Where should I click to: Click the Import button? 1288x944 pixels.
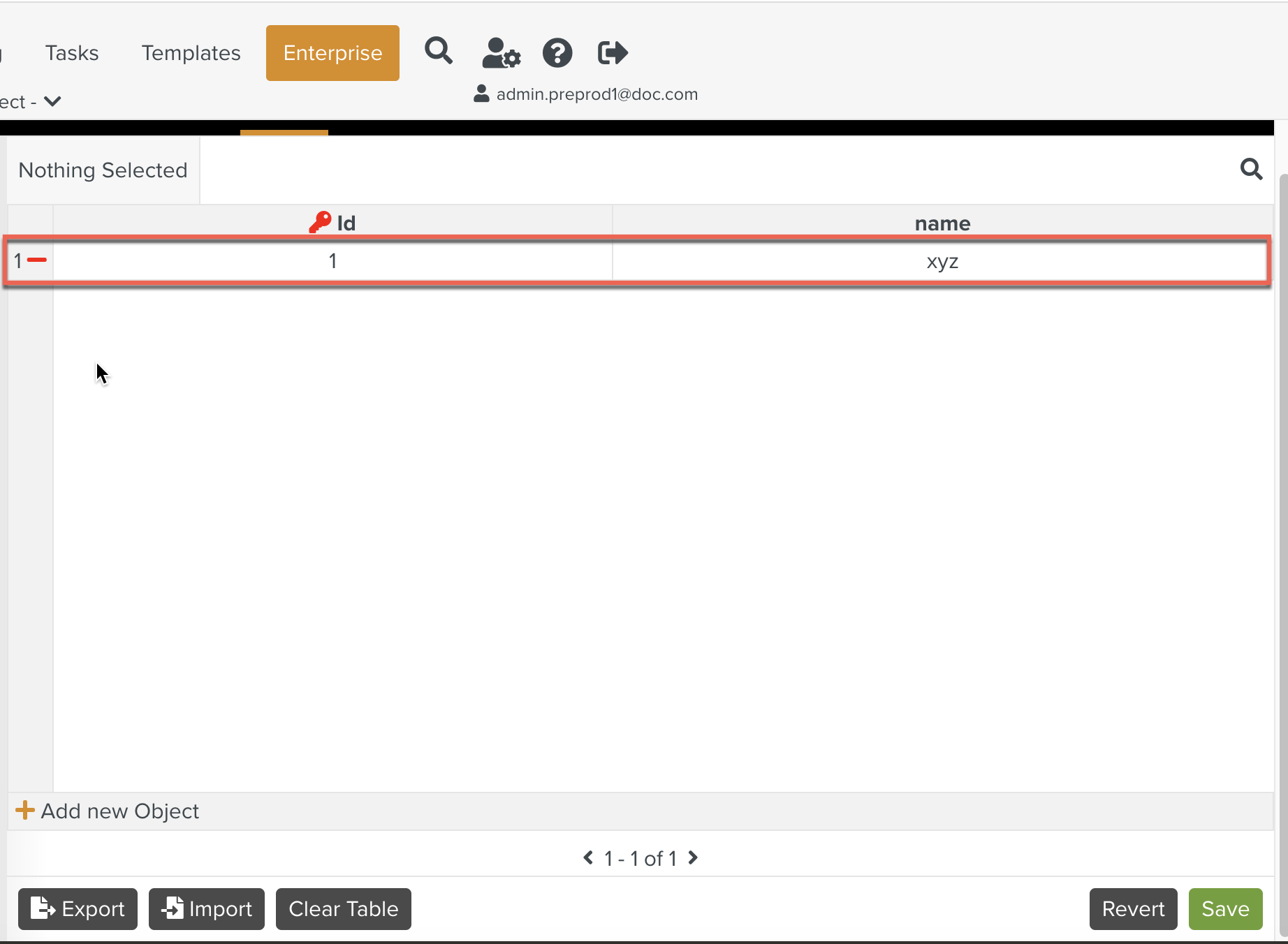coord(207,908)
